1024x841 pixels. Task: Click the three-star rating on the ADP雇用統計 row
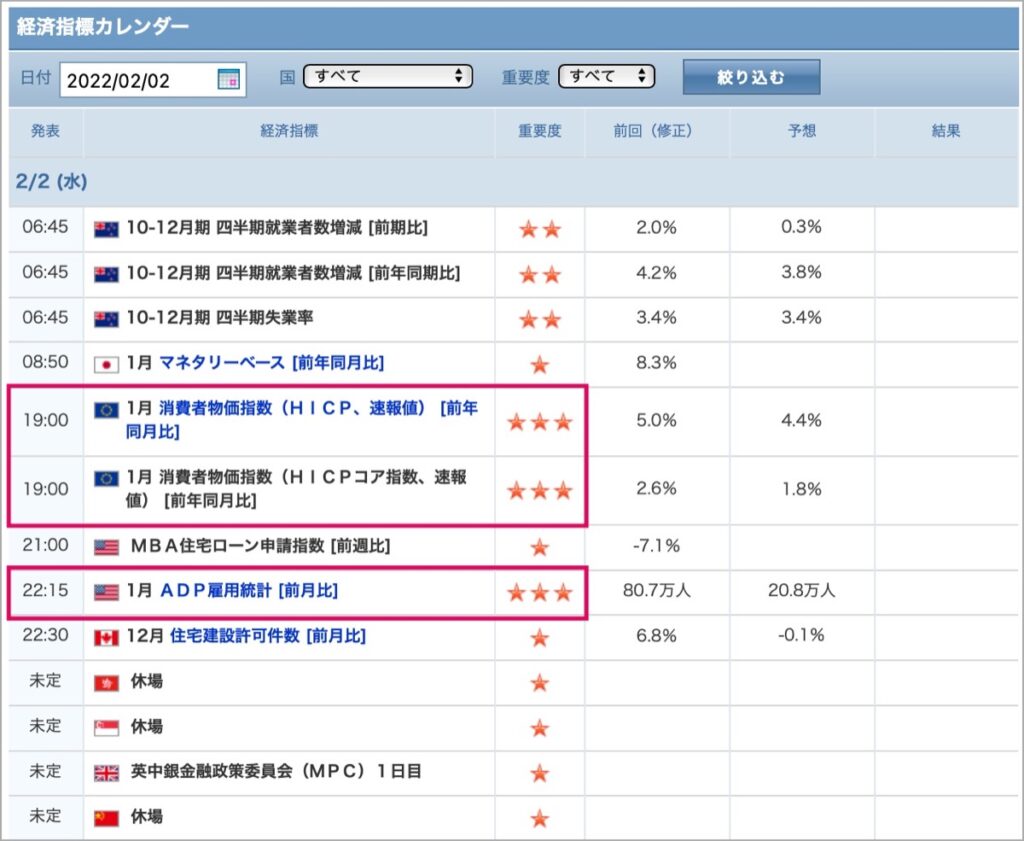pos(539,592)
